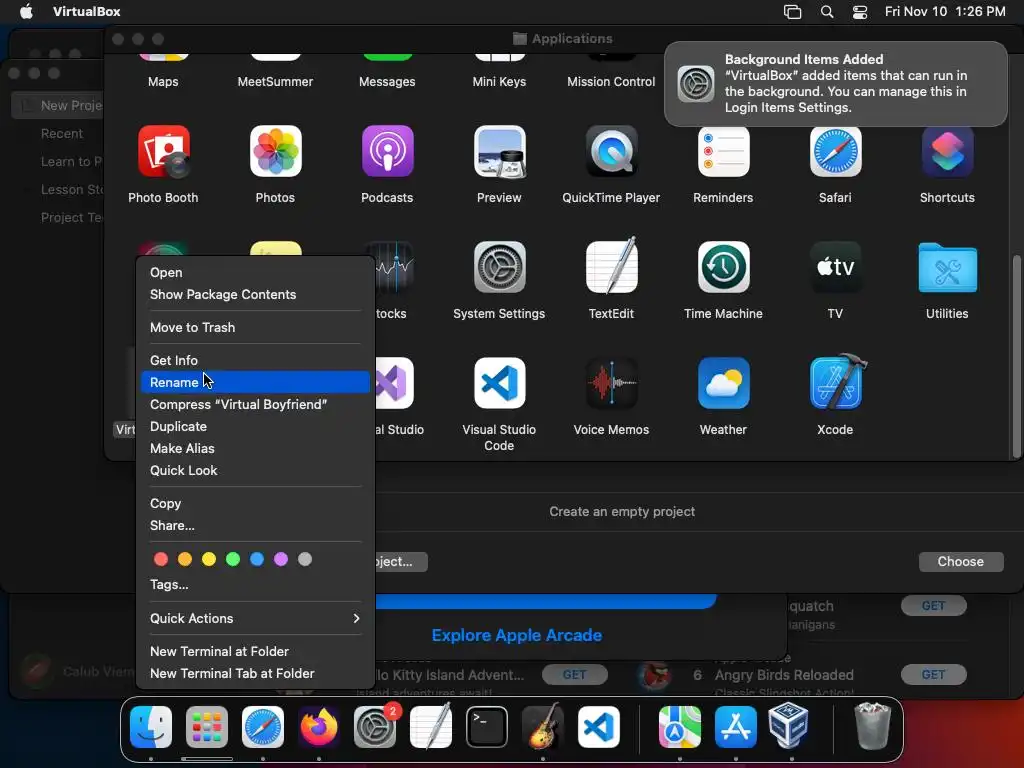1024x768 pixels.
Task: Apply the green tag color
Action: click(x=233, y=559)
